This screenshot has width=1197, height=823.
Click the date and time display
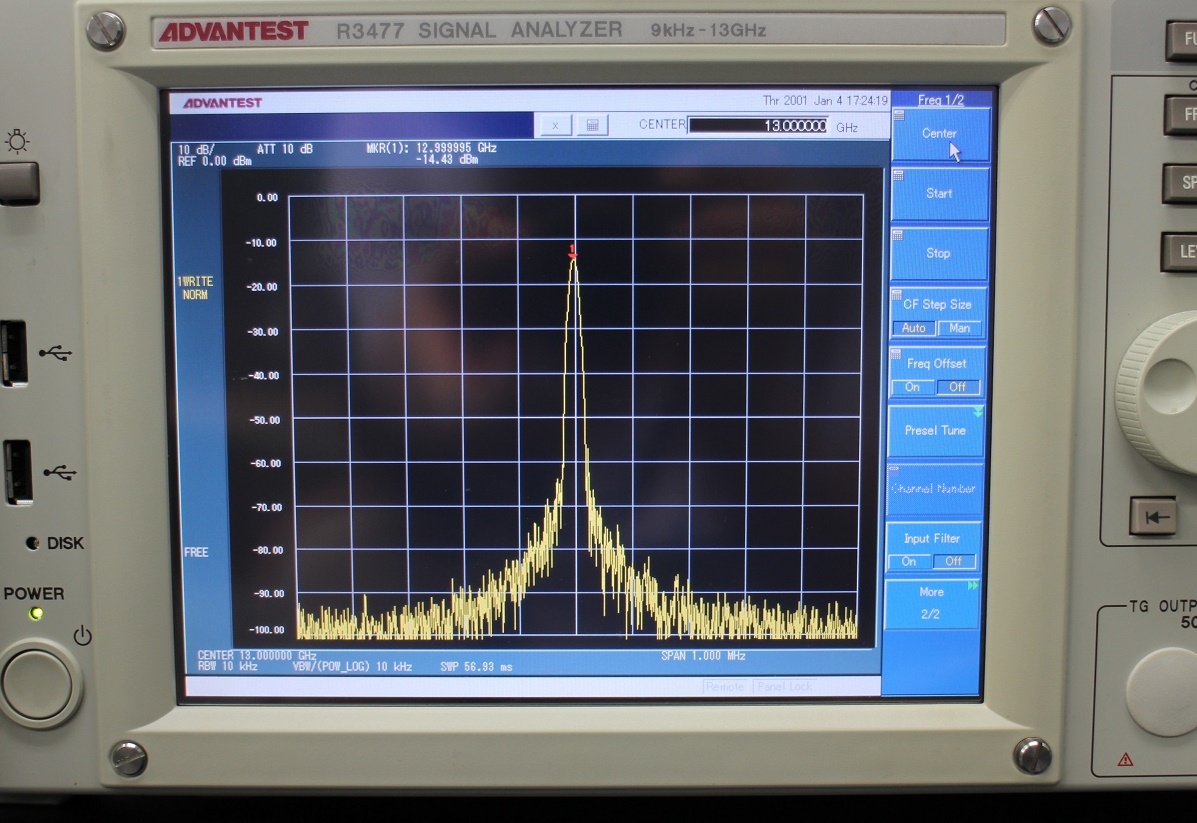point(825,101)
